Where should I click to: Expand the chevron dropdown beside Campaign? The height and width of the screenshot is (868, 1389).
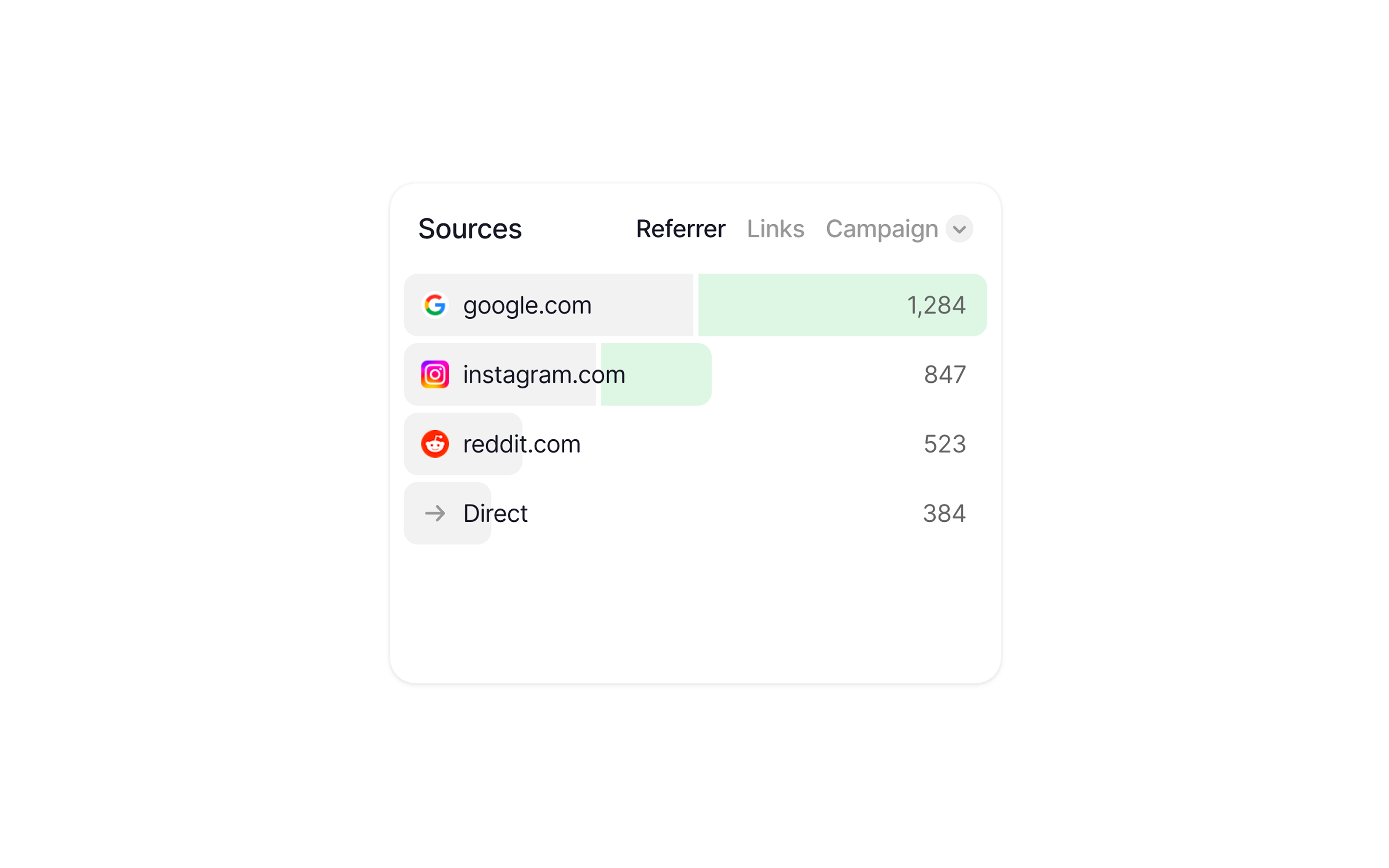click(x=958, y=229)
